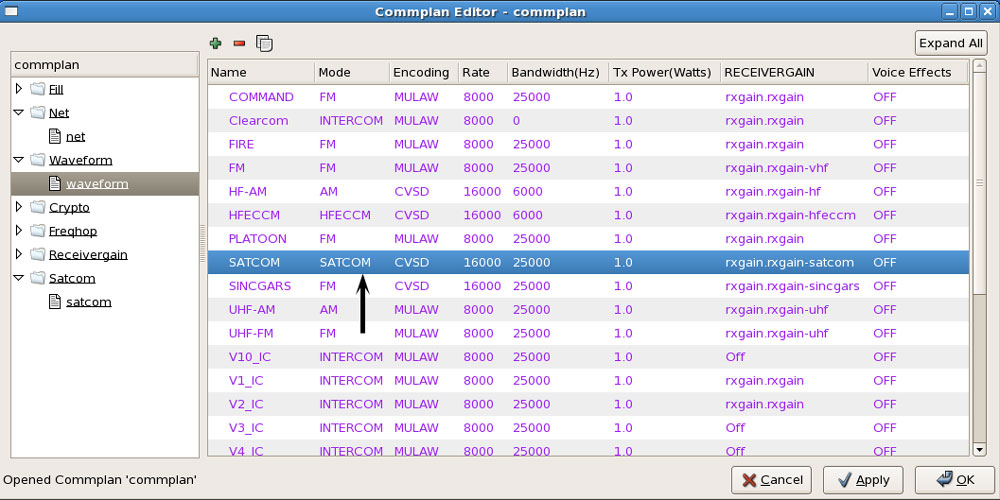Sort by the Rate column header
The width and height of the screenshot is (1000, 500).
click(483, 73)
